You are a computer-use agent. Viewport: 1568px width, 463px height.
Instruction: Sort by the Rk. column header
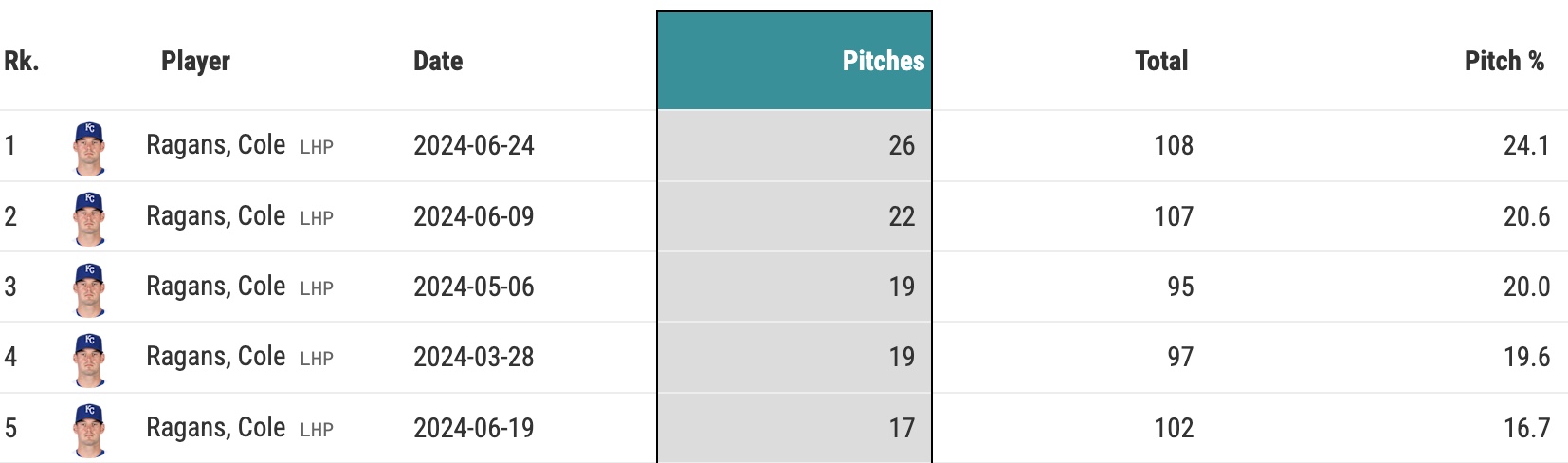tap(21, 61)
